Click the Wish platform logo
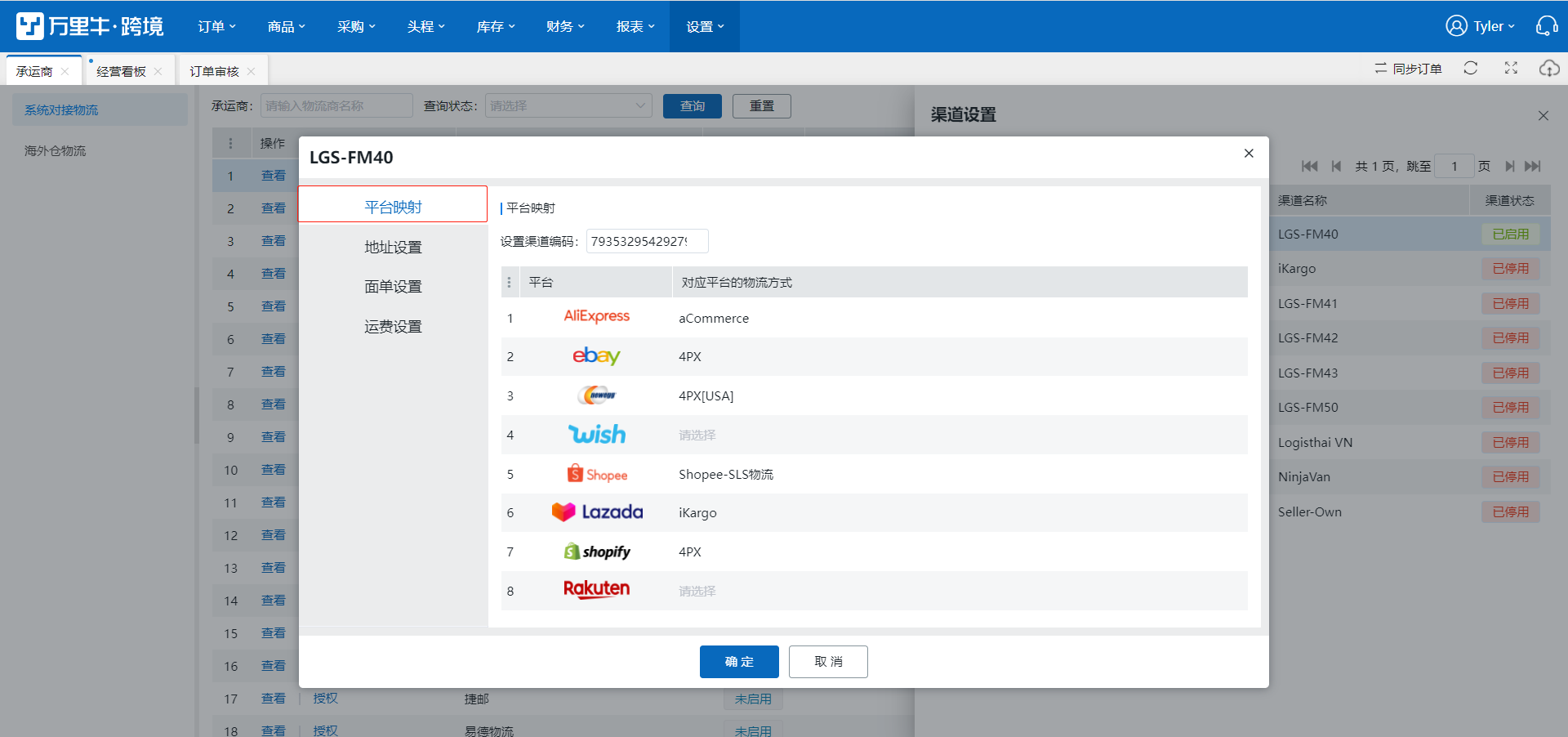 point(596,435)
